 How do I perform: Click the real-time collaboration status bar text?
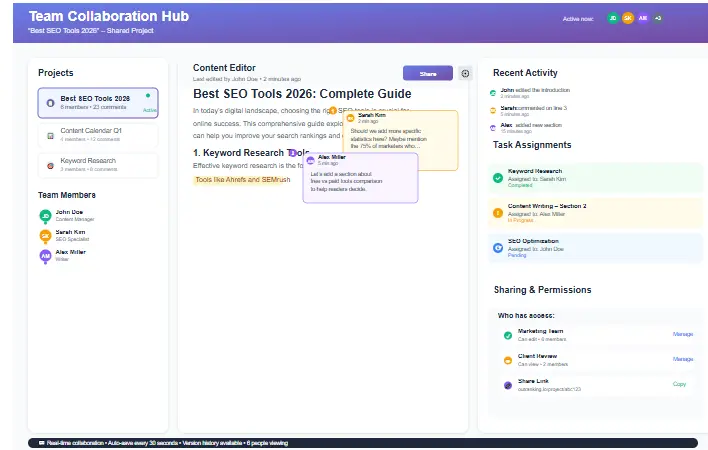click(x=167, y=443)
